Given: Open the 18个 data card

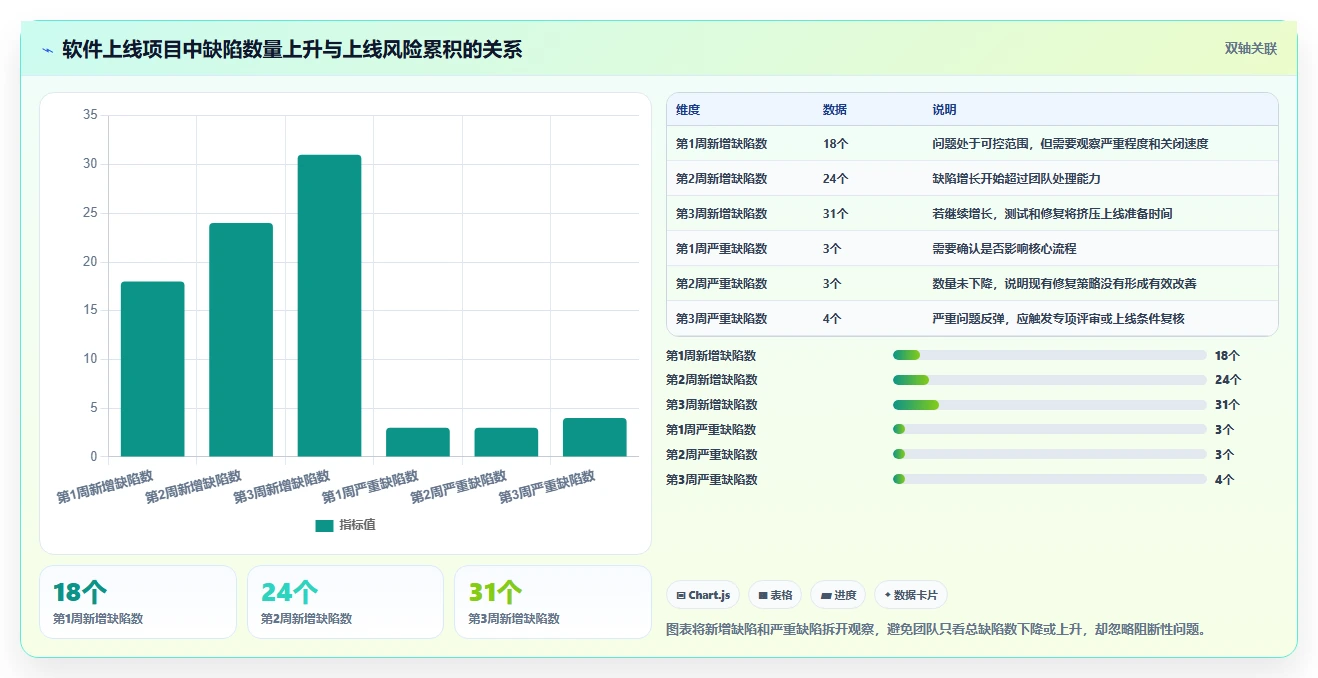Looking at the screenshot, I should (138, 602).
